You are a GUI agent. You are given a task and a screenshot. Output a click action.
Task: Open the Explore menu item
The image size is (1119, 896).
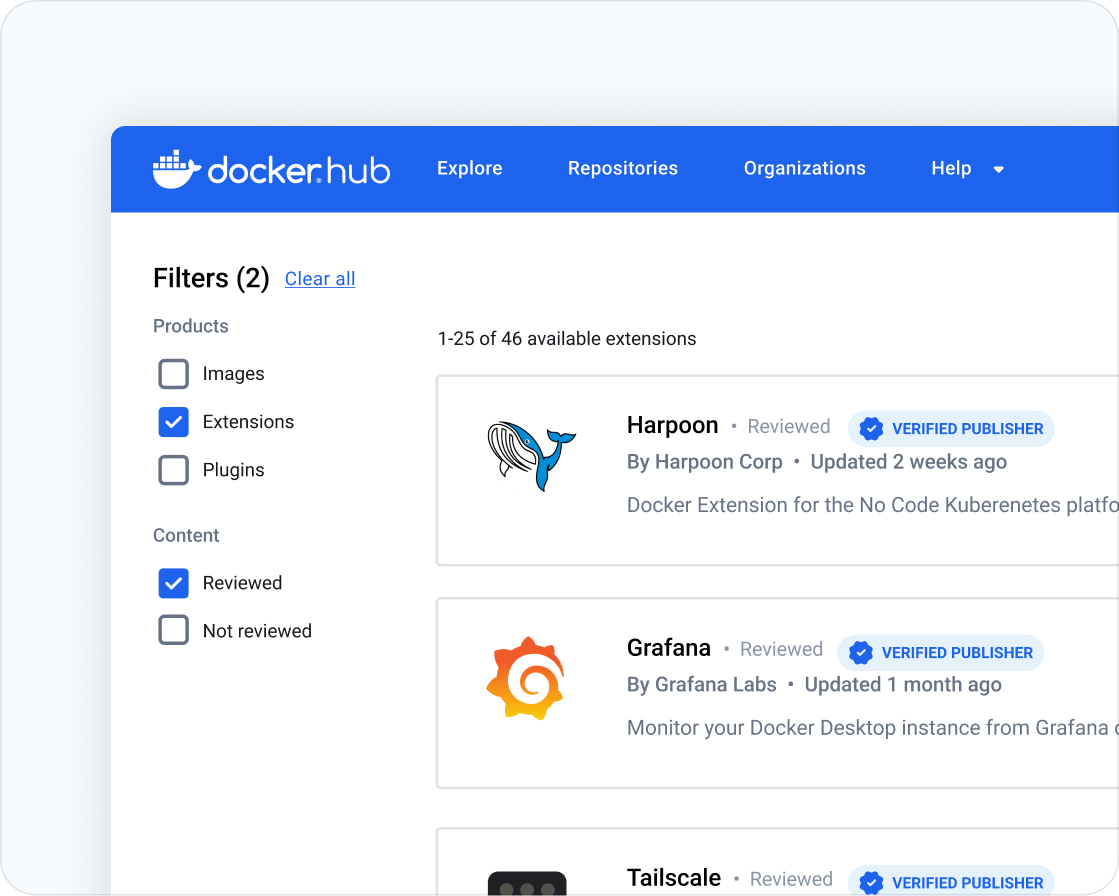click(x=469, y=168)
